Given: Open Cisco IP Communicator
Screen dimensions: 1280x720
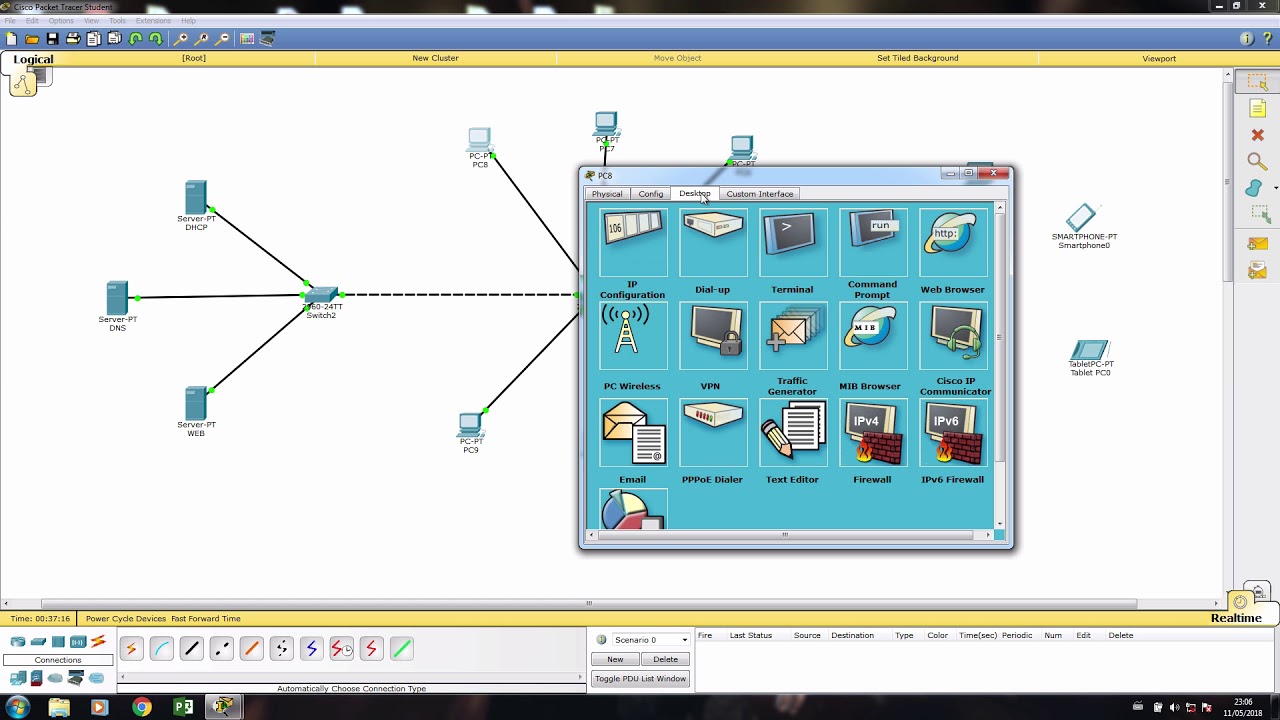Looking at the screenshot, I should [953, 337].
